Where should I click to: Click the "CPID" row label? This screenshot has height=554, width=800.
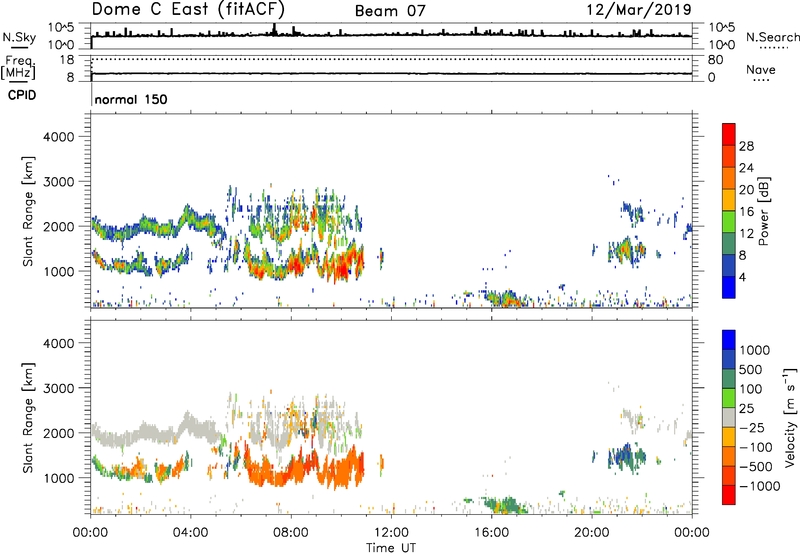click(x=21, y=95)
